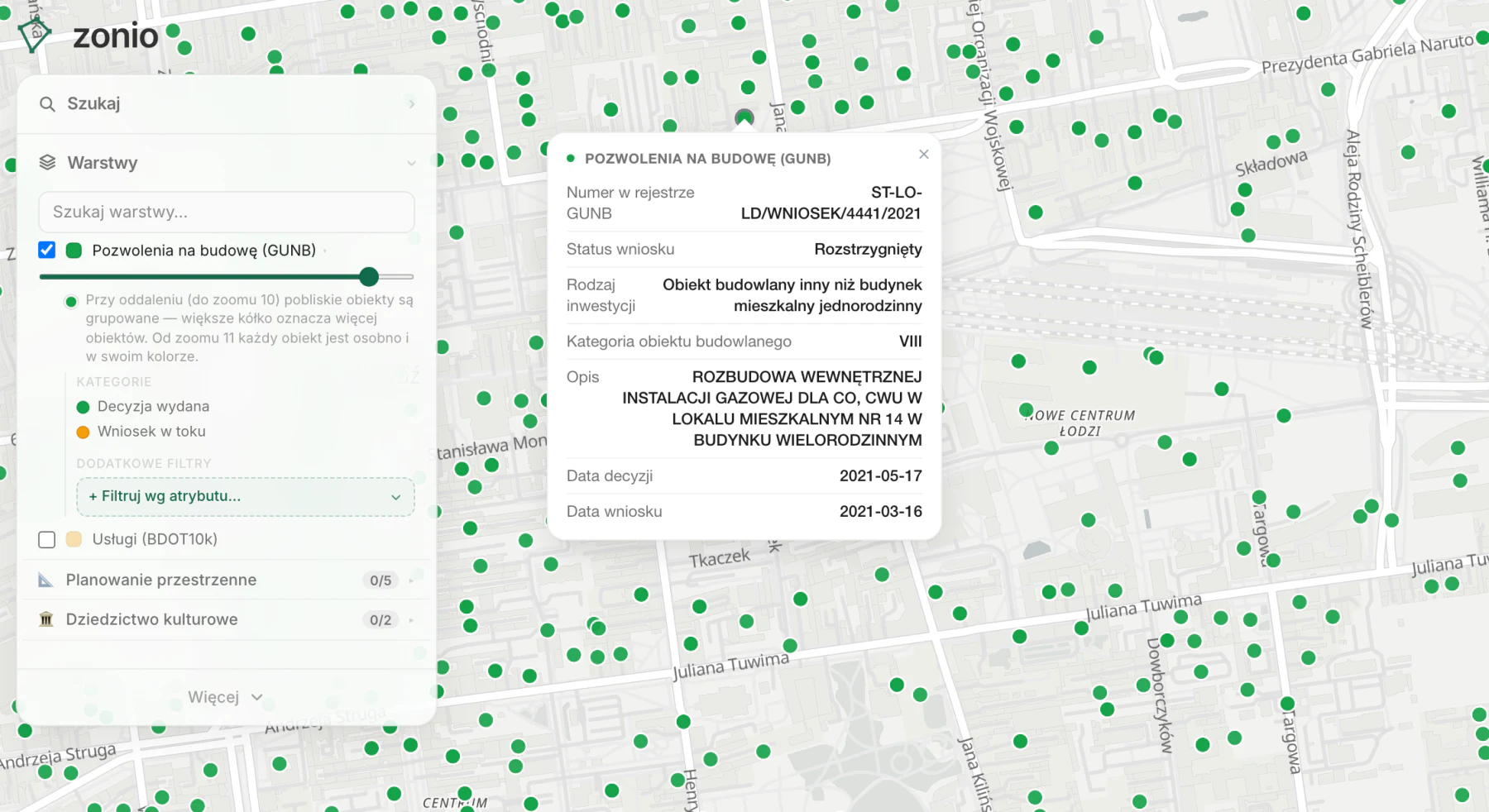Click the green dot in the popup header
Viewport: 1489px width, 812px height.
[571, 158]
